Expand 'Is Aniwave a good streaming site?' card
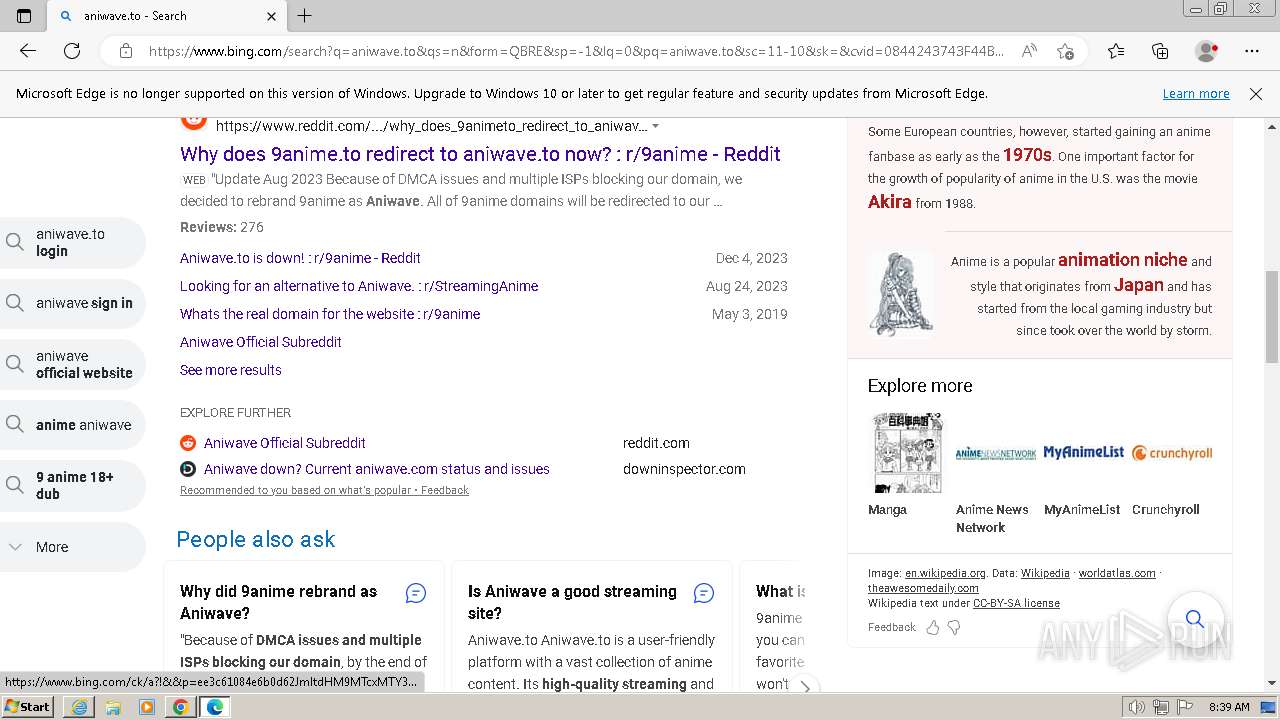The width and height of the screenshot is (1280, 720). [572, 602]
